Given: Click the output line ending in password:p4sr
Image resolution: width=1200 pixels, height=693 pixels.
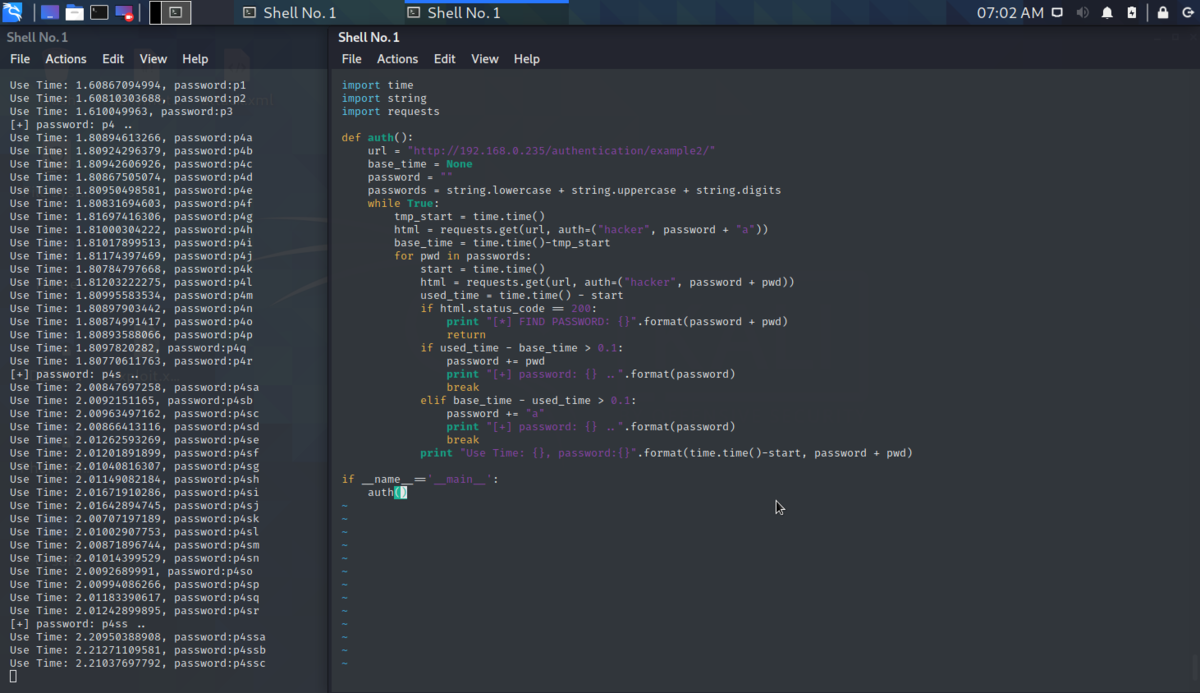Looking at the screenshot, I should click(134, 610).
